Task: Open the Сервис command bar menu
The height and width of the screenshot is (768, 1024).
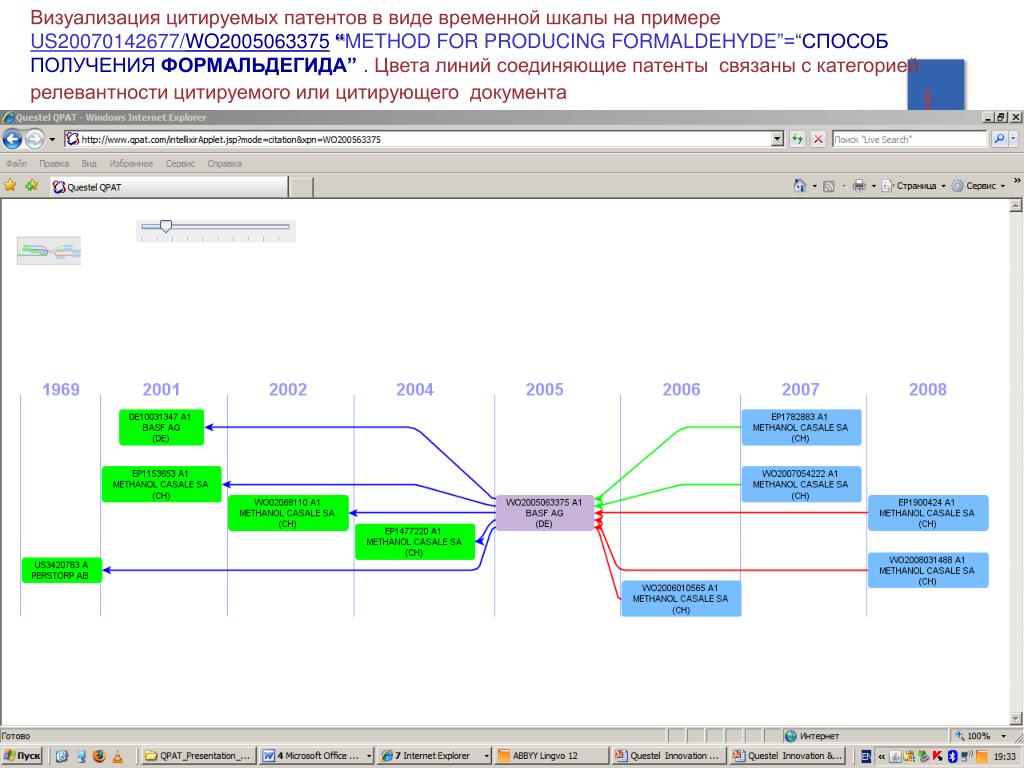Action: pos(978,186)
